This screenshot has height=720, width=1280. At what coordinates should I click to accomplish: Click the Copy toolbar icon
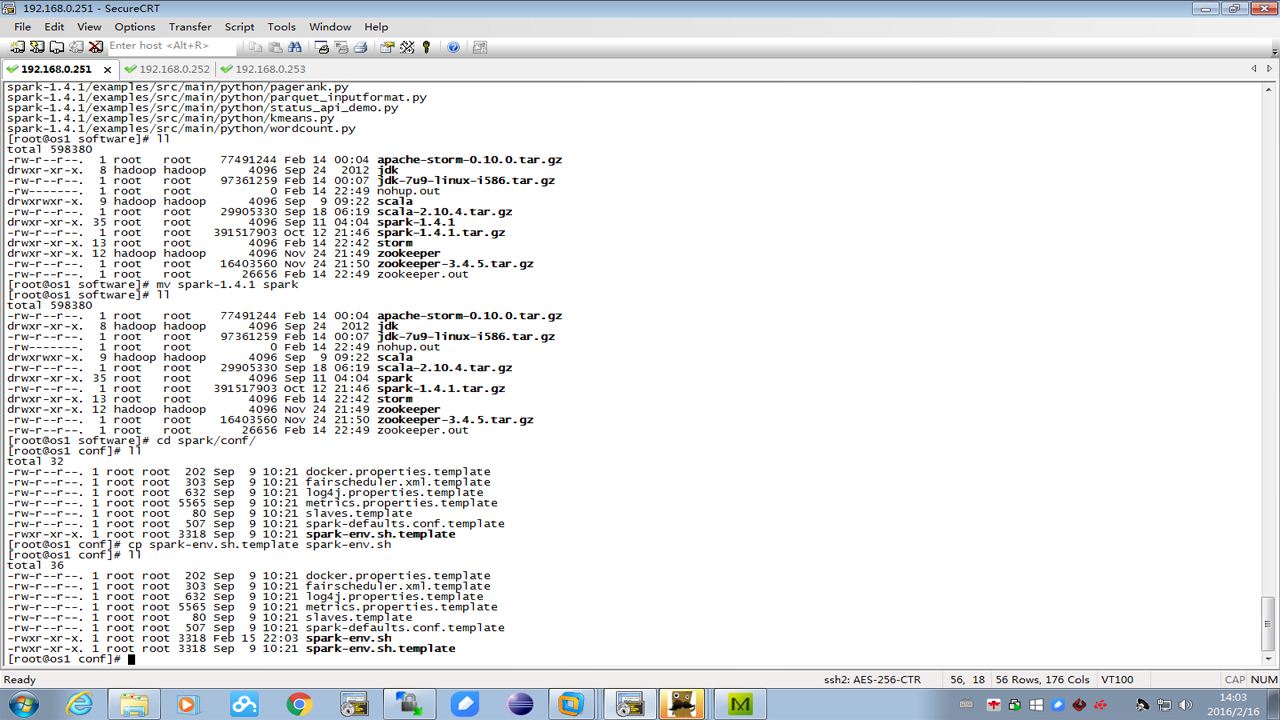pyautogui.click(x=256, y=47)
